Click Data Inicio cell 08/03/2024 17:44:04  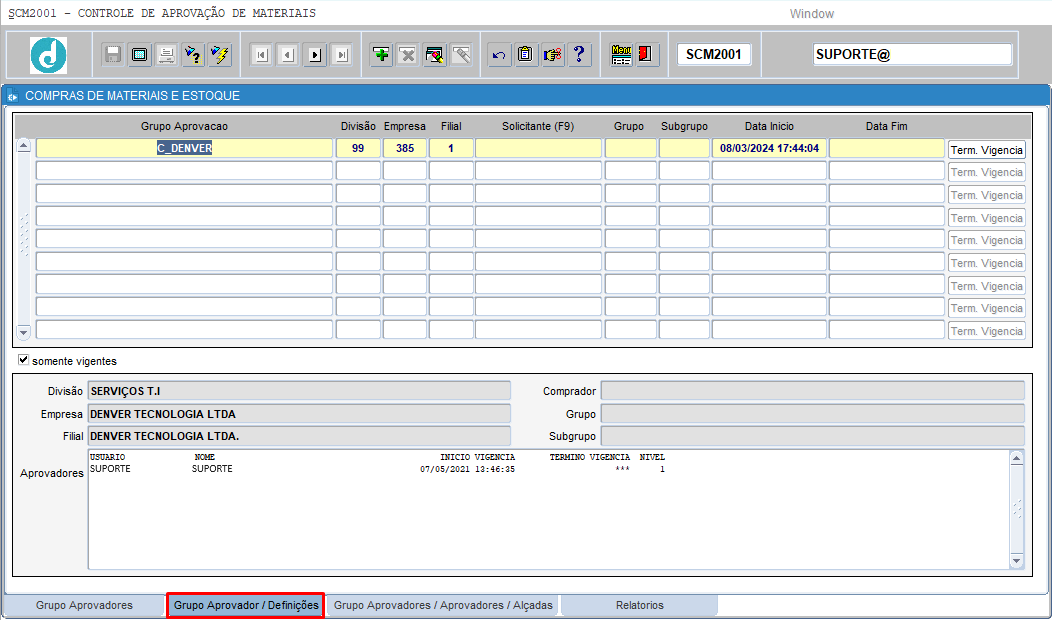[x=770, y=148]
